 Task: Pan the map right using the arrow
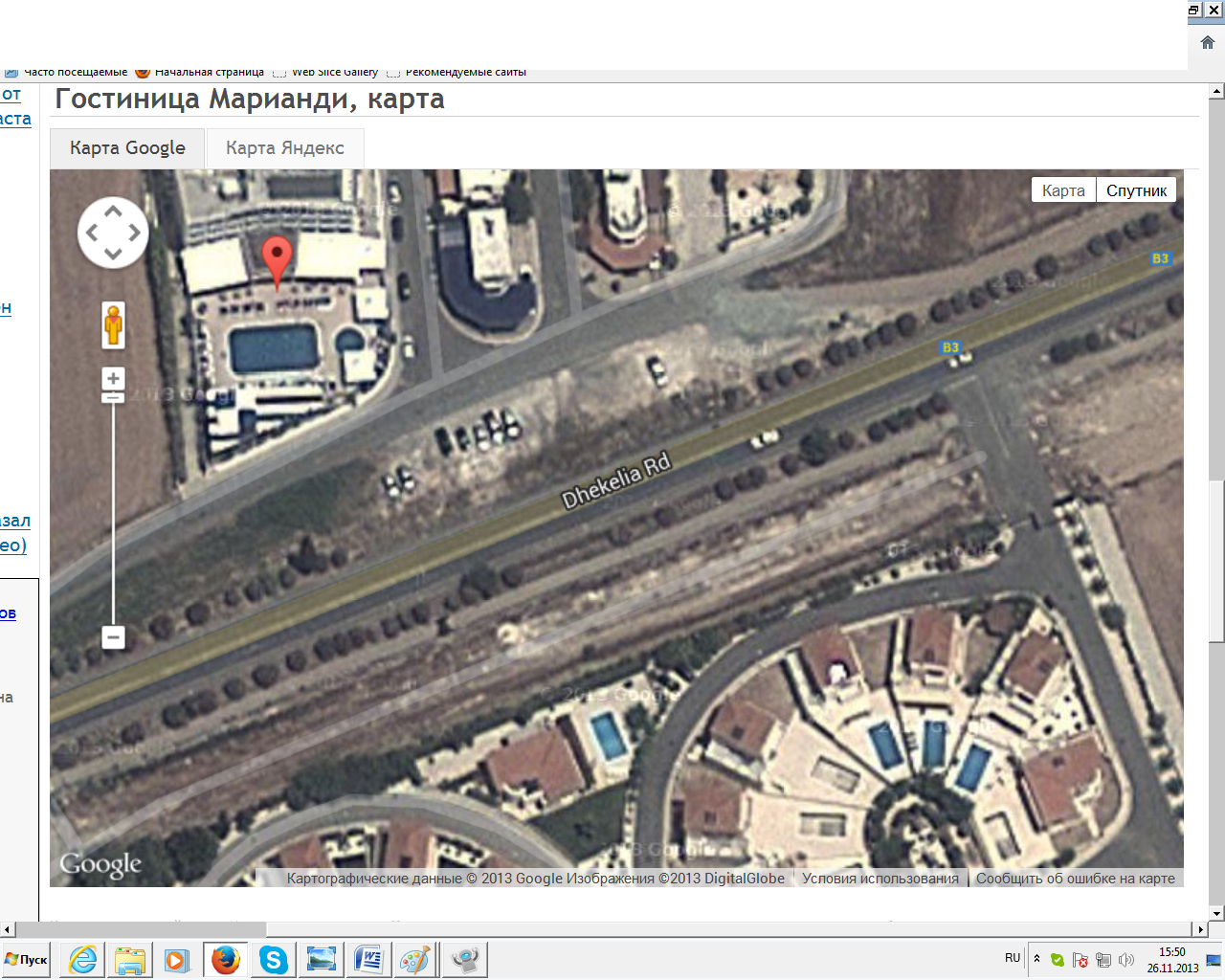135,233
